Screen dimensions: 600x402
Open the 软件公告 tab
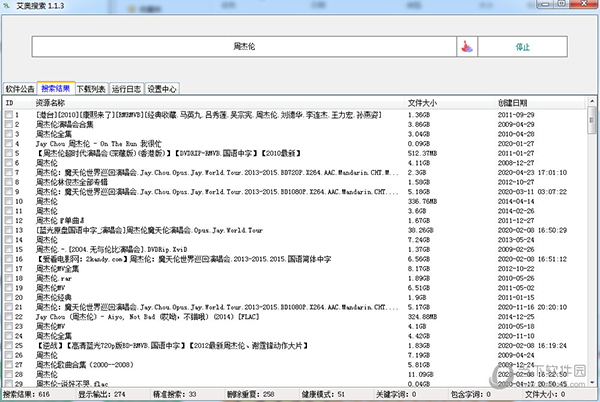[x=20, y=89]
